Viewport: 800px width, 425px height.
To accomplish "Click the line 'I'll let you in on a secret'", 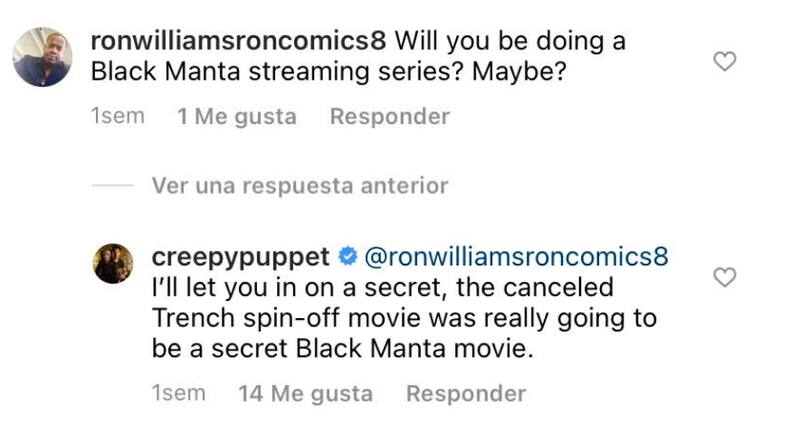I will (x=380, y=288).
